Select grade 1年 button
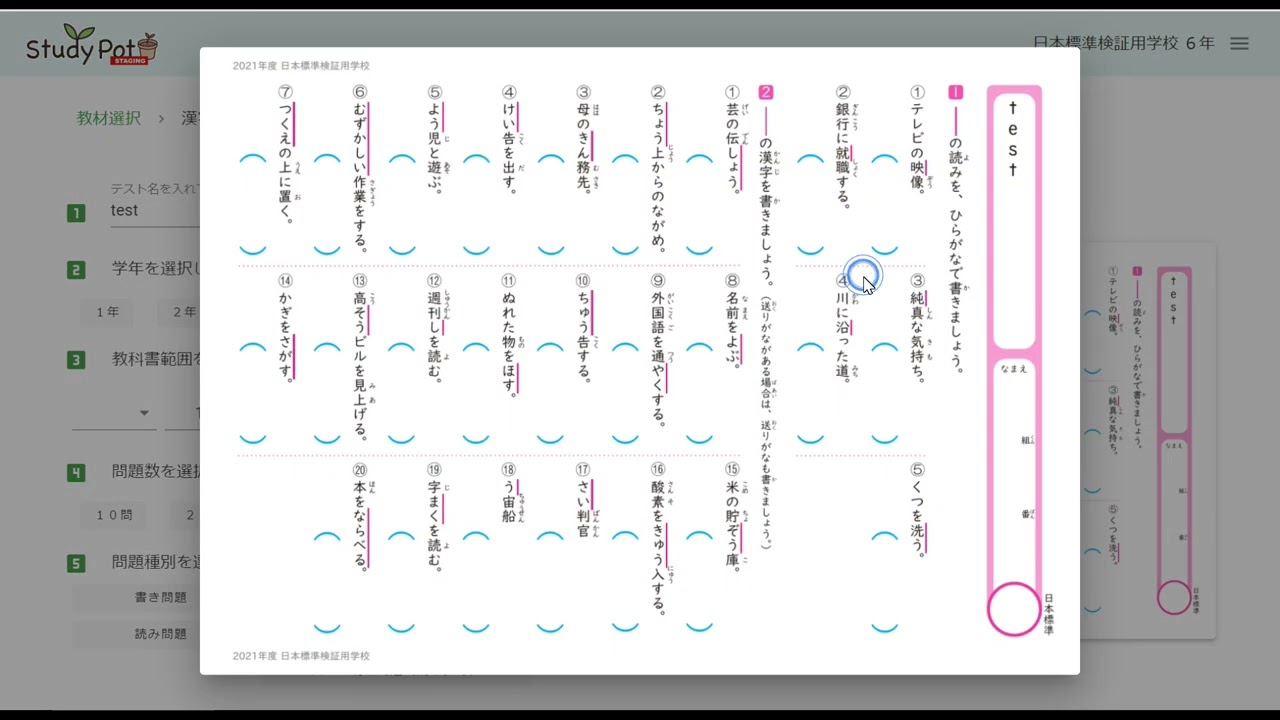1280x720 pixels. click(x=108, y=312)
